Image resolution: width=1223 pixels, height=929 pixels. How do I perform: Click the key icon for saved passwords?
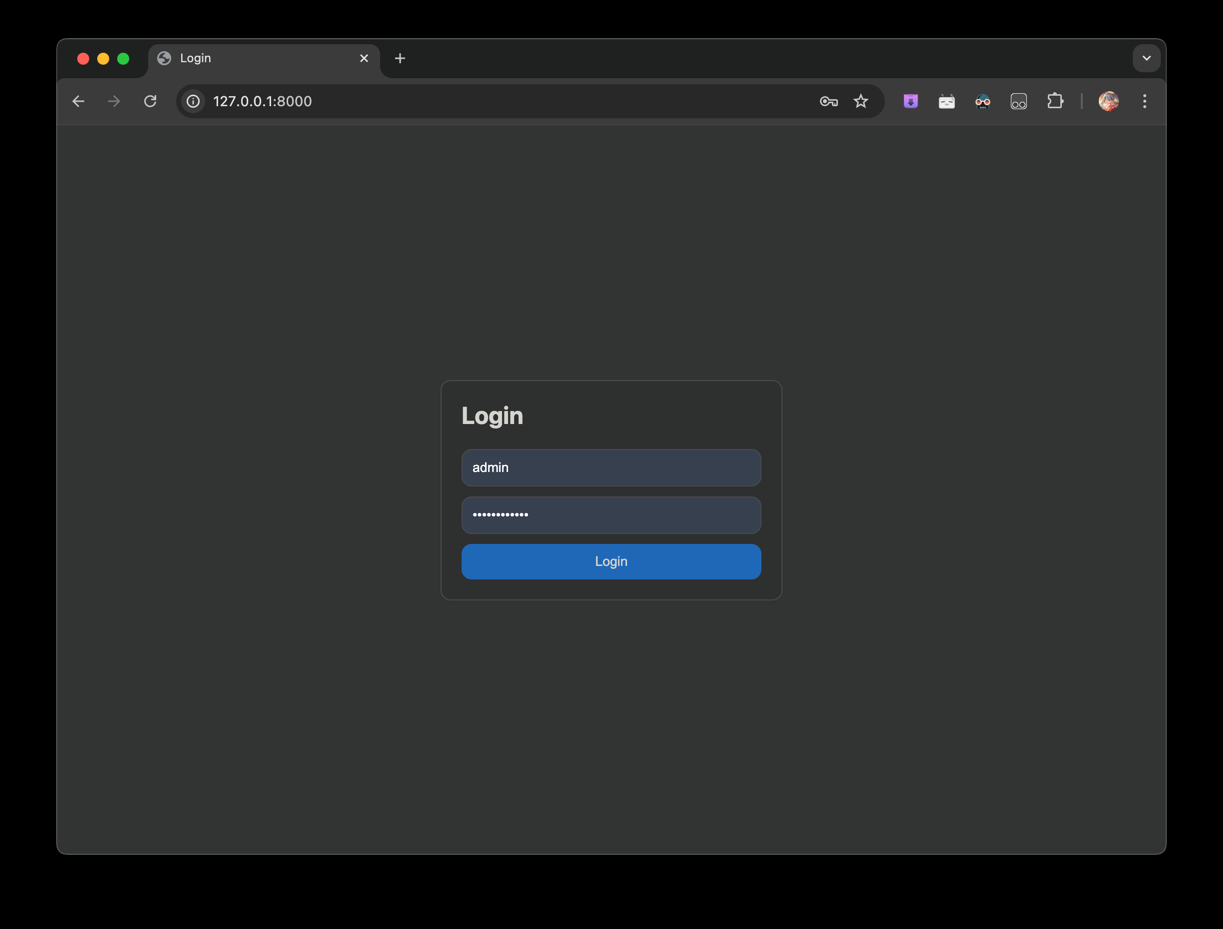tap(828, 101)
